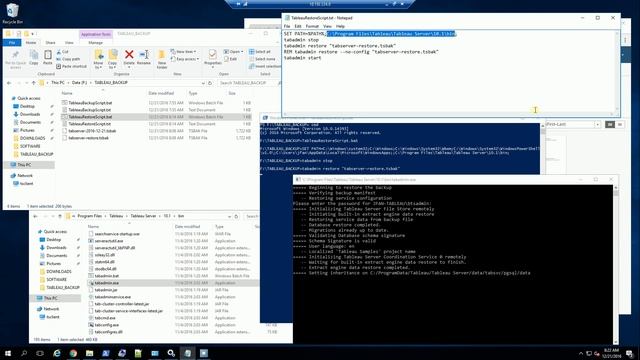Click the console window vertical scrollbar

click(x=616, y=263)
